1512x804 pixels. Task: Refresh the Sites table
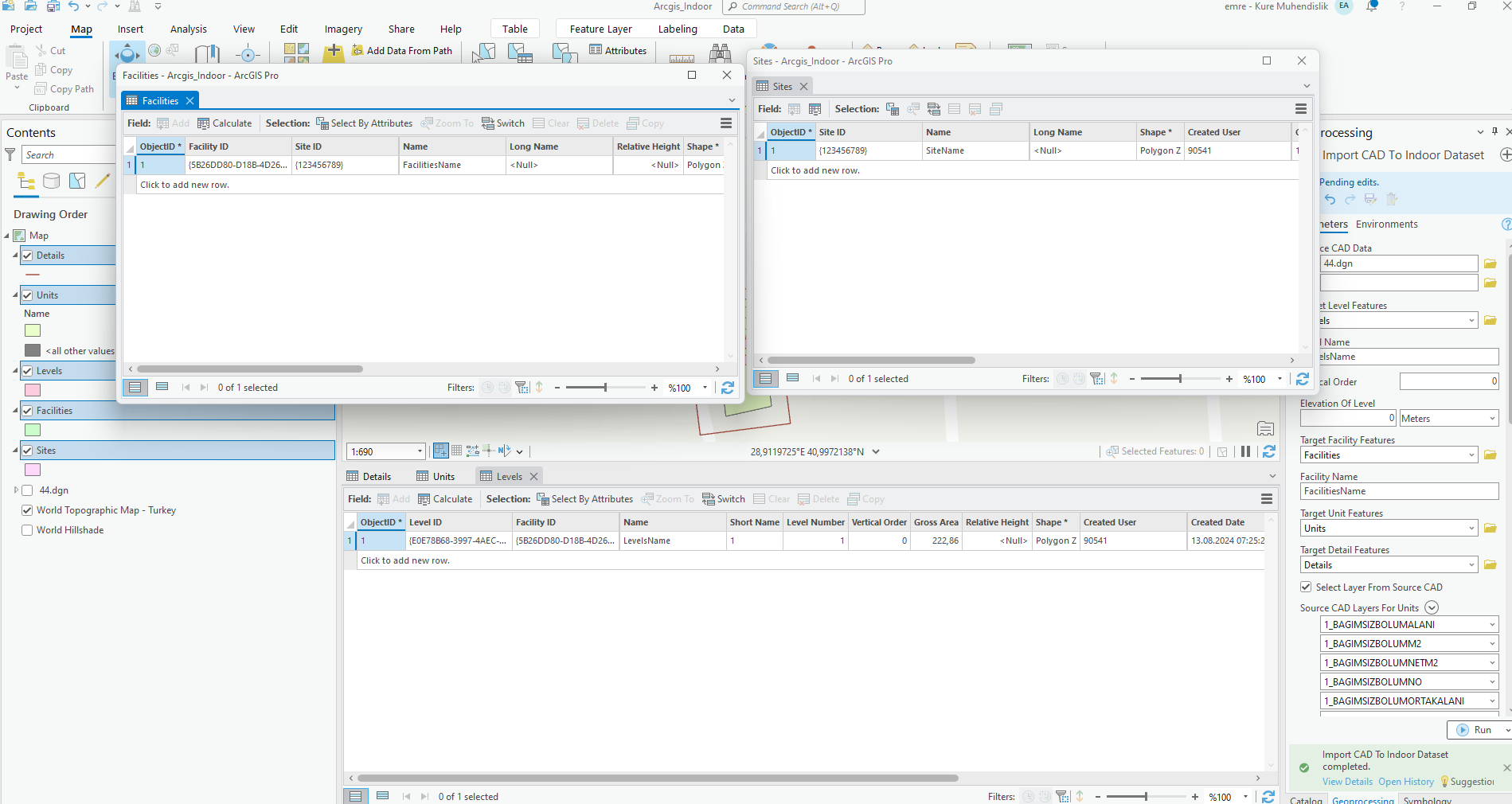click(1303, 379)
